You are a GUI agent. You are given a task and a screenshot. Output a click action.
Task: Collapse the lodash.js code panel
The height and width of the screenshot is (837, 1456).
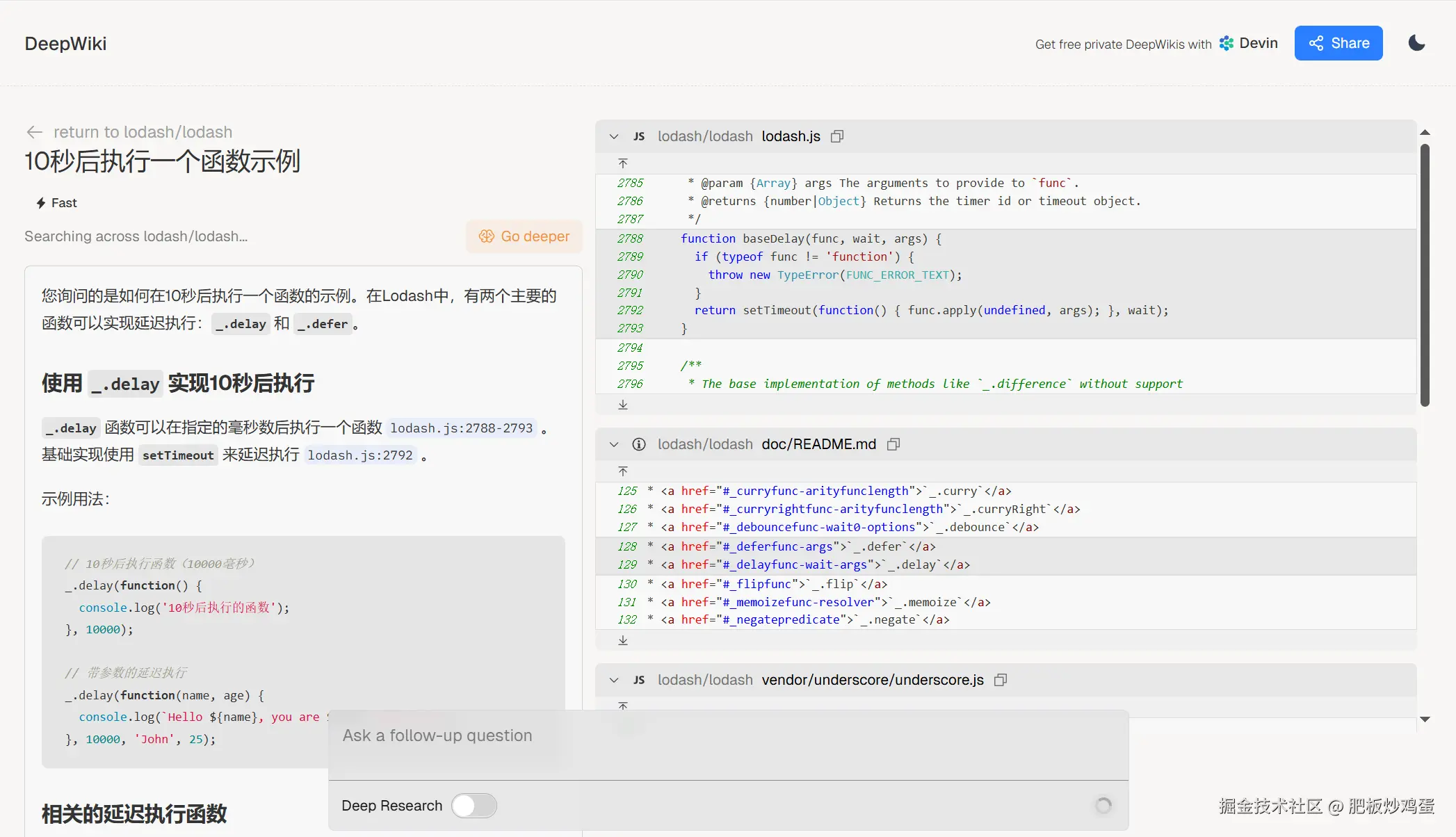tap(614, 136)
